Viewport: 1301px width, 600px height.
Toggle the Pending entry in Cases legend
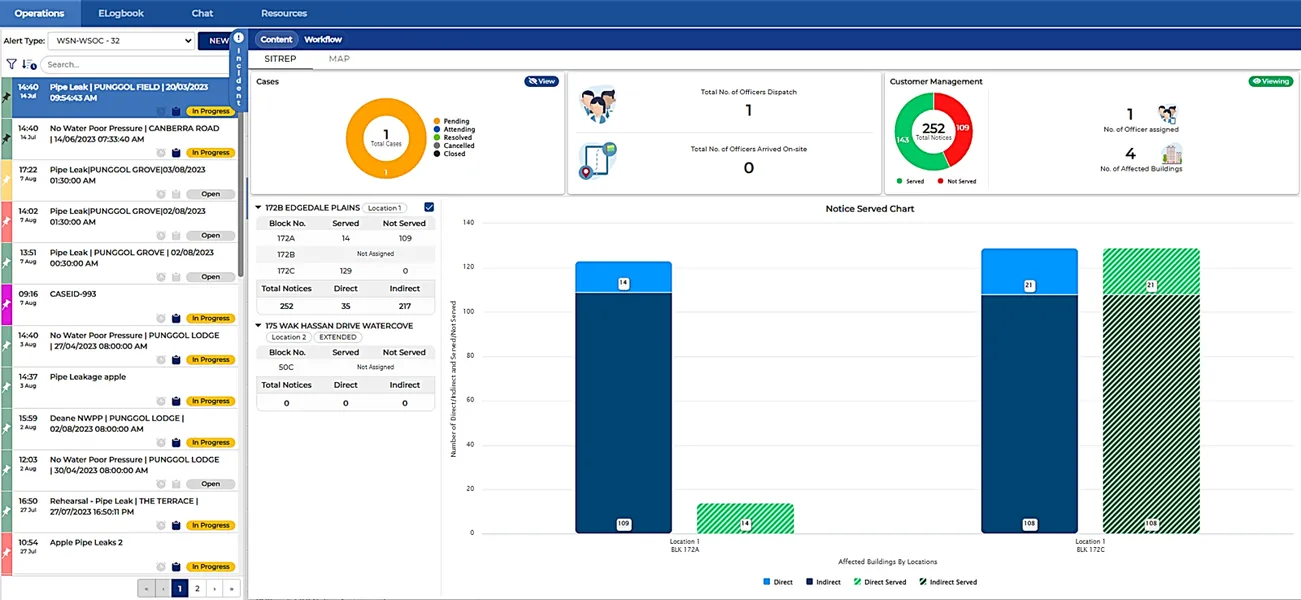coord(450,121)
